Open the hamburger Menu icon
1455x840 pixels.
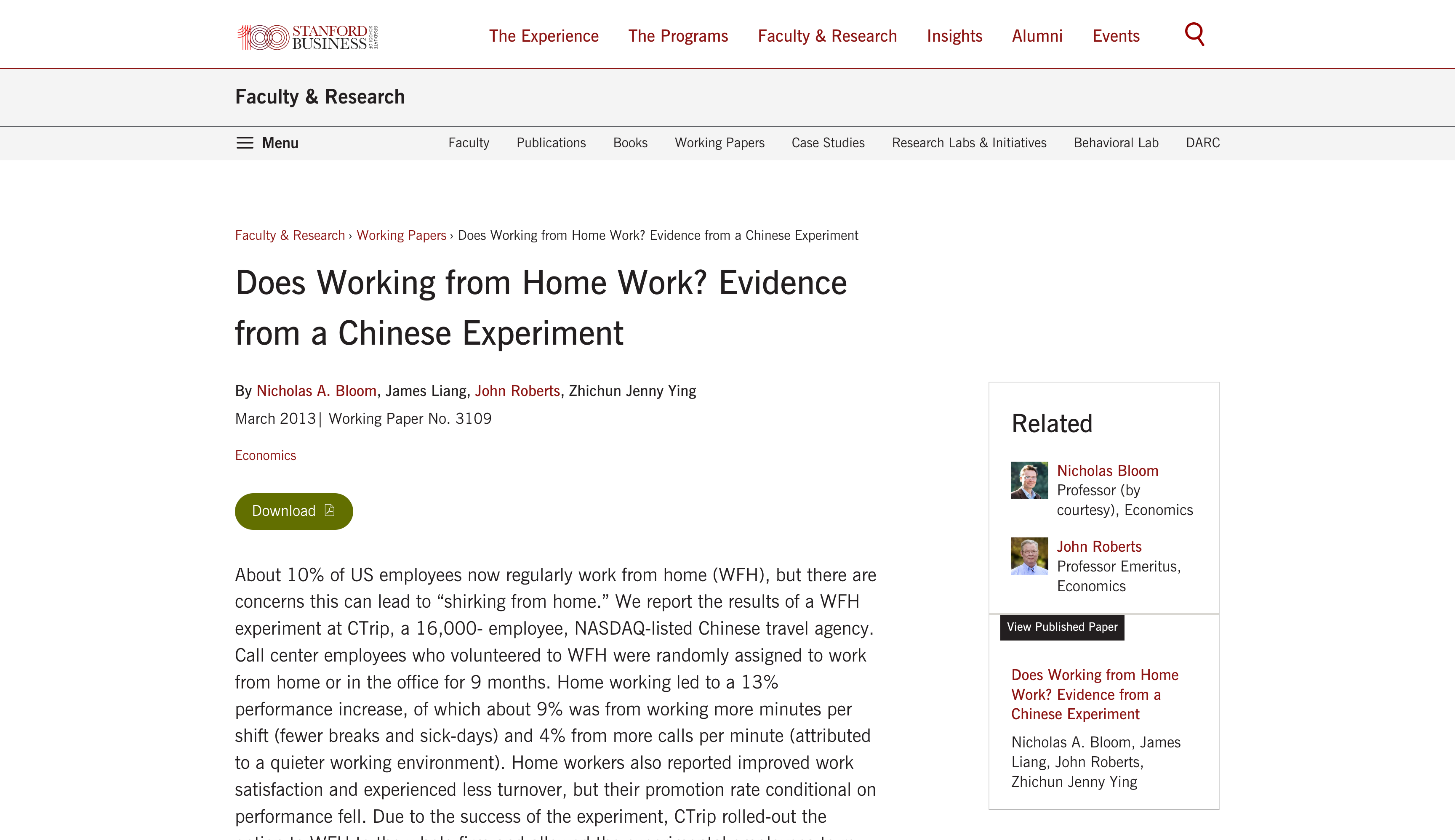245,143
